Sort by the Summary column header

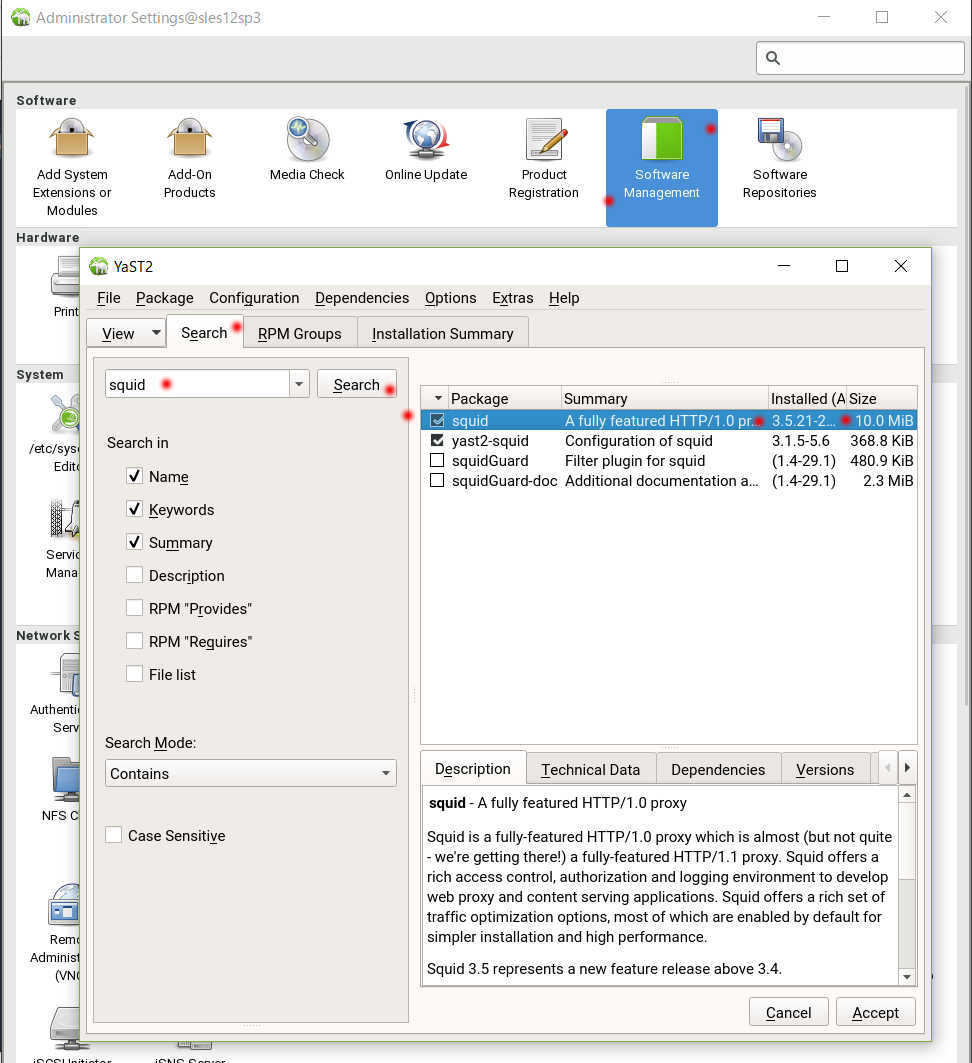tap(664, 399)
